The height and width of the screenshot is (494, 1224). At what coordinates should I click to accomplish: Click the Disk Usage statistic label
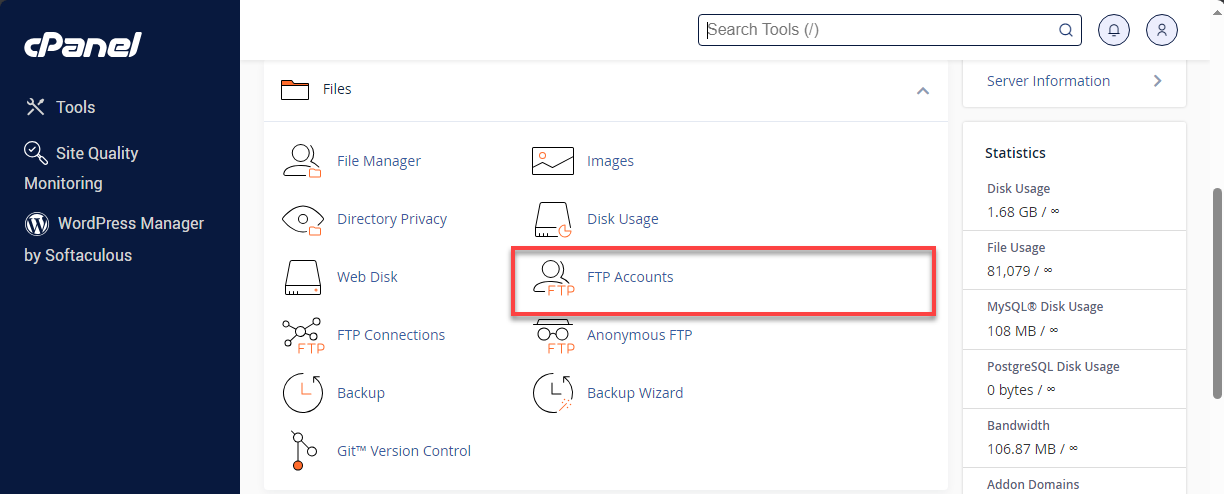[1018, 189]
